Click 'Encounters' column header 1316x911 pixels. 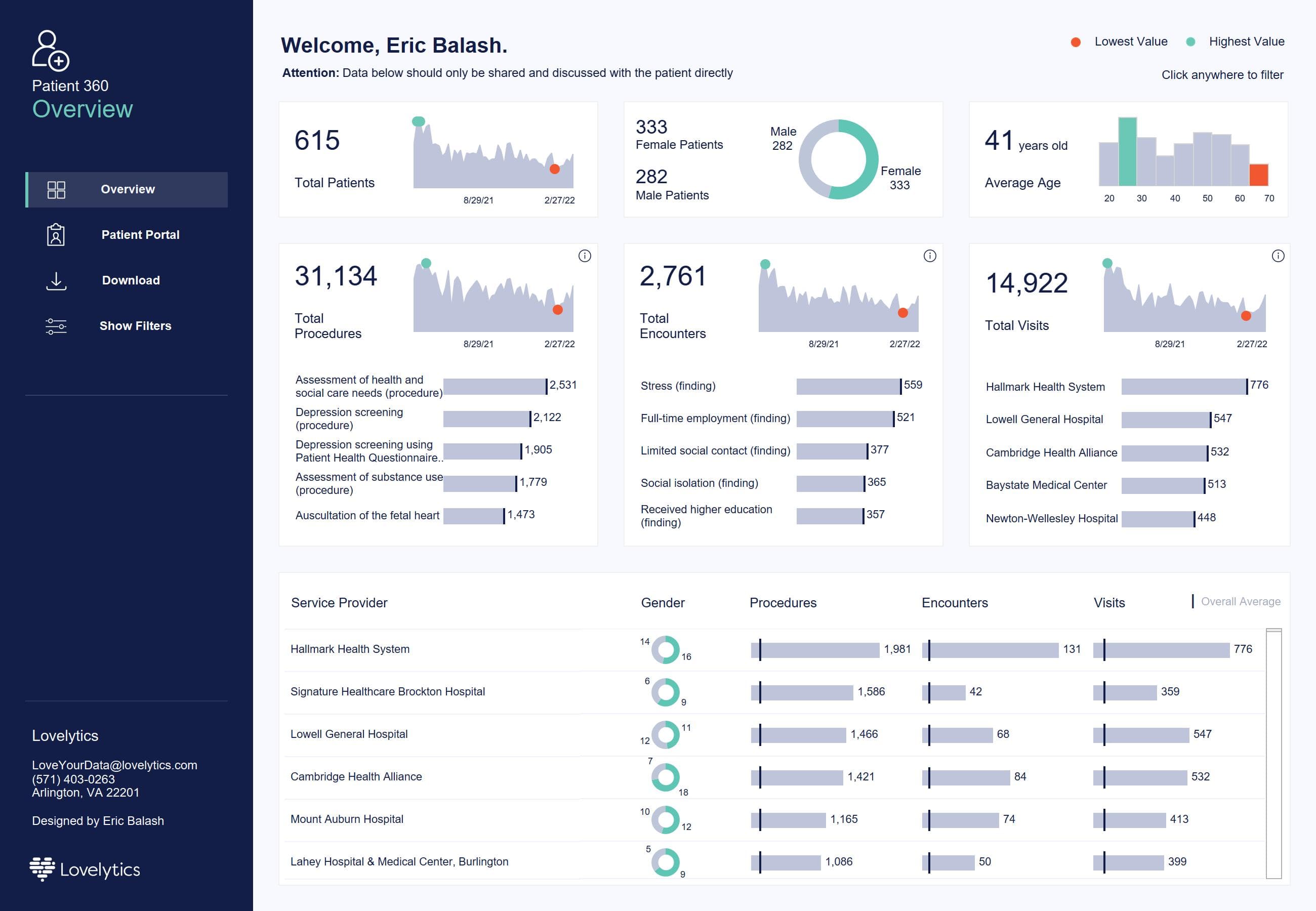[x=955, y=603]
